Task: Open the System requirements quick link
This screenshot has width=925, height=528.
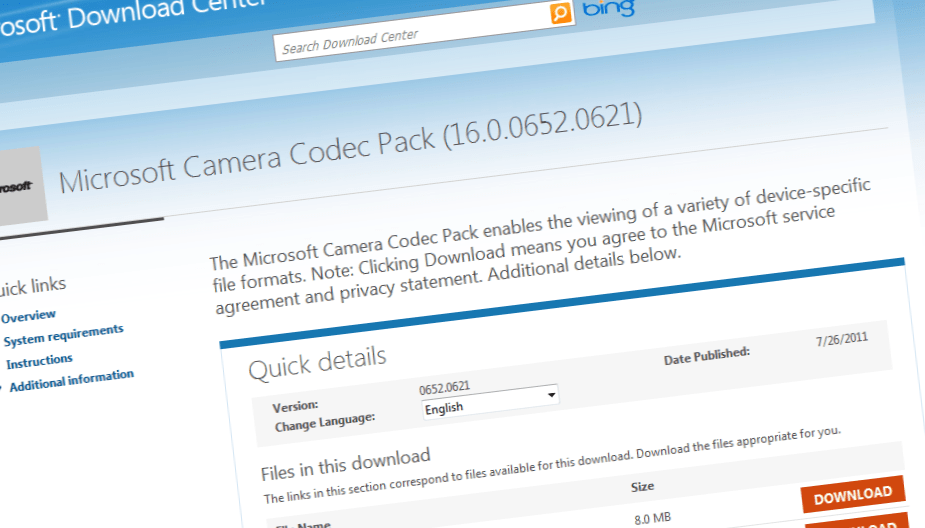Action: point(64,335)
